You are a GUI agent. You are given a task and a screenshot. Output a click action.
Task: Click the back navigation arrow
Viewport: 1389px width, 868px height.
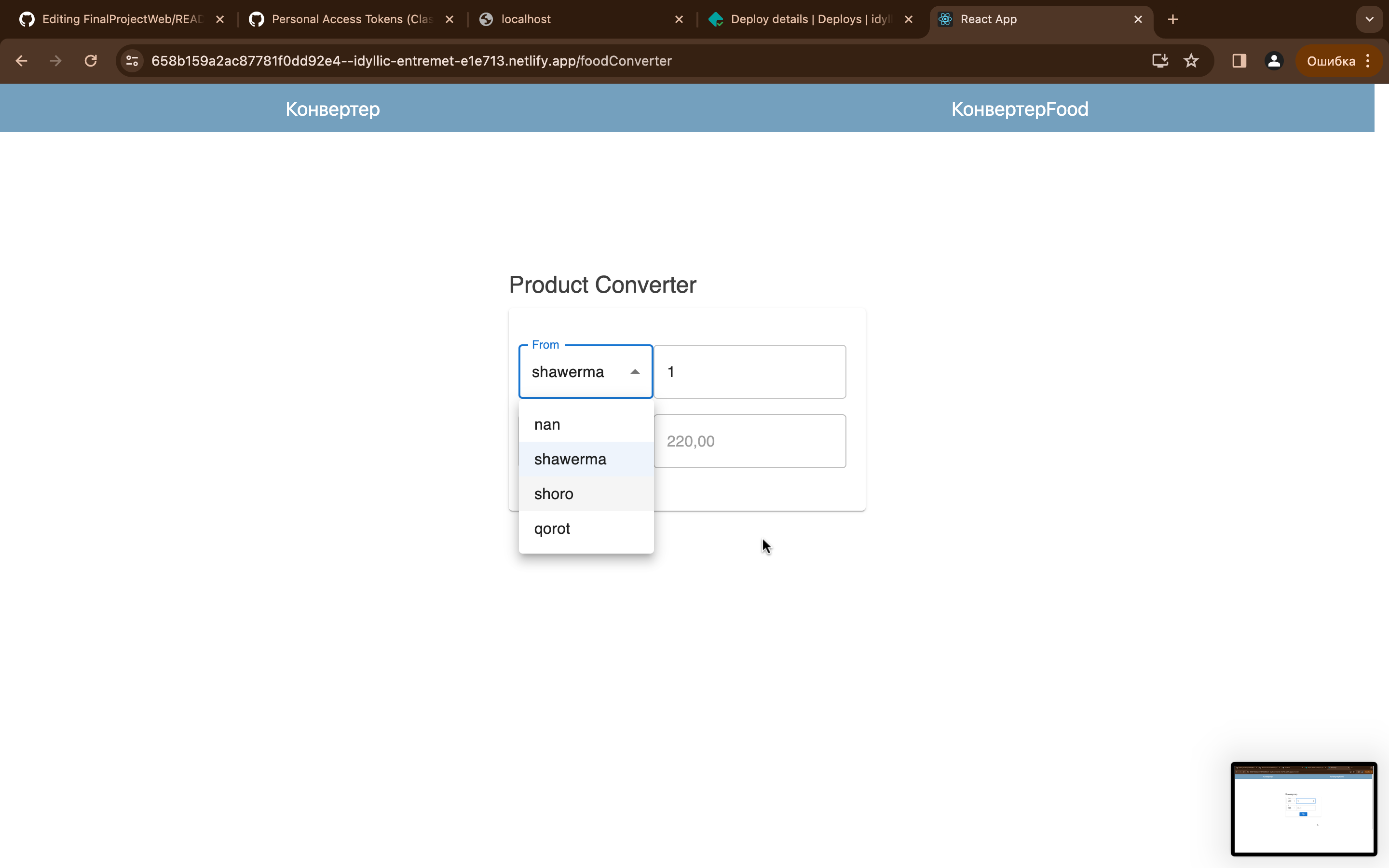coord(22,61)
